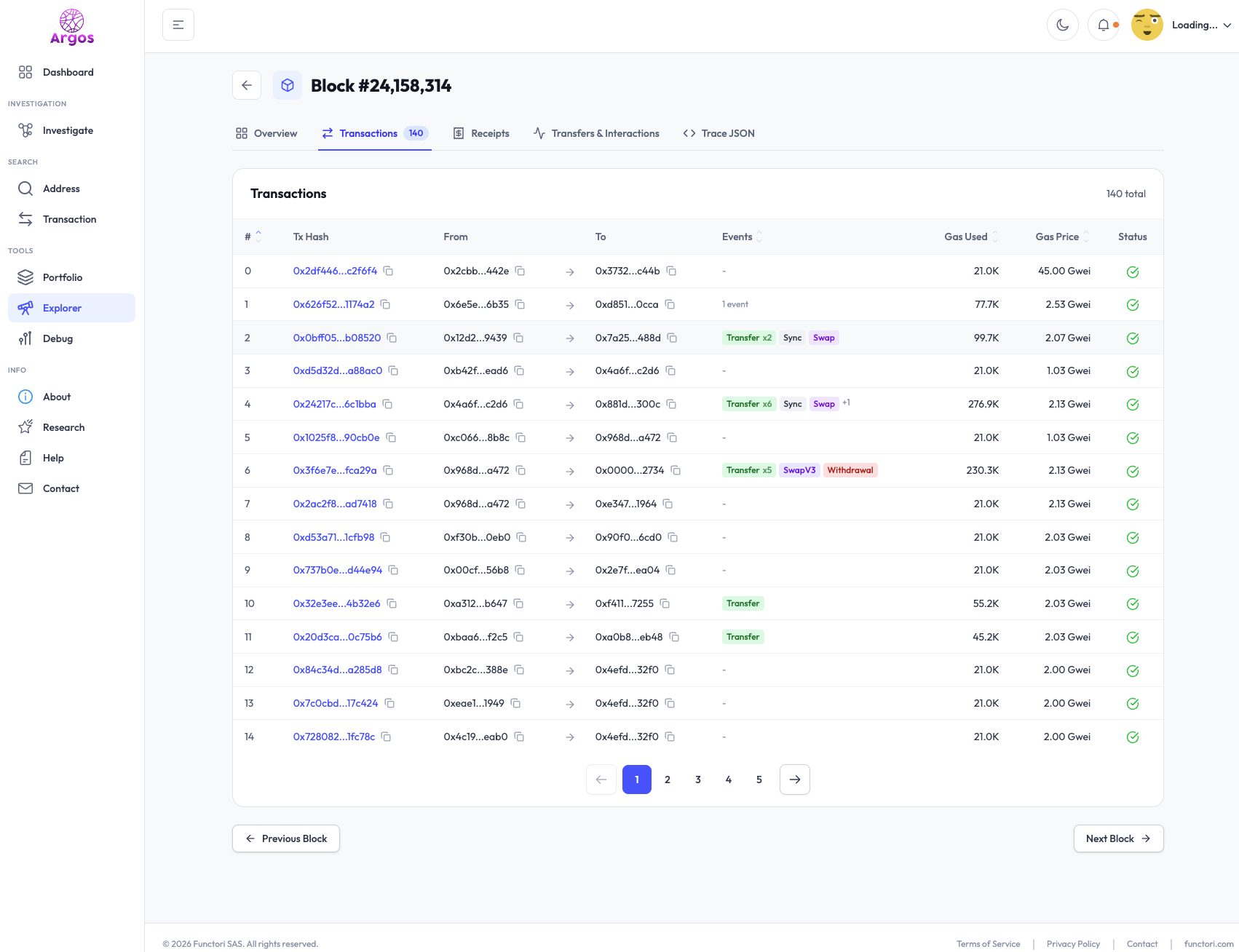Switch to the Overview tab
The width and height of the screenshot is (1239, 952).
coord(266,133)
